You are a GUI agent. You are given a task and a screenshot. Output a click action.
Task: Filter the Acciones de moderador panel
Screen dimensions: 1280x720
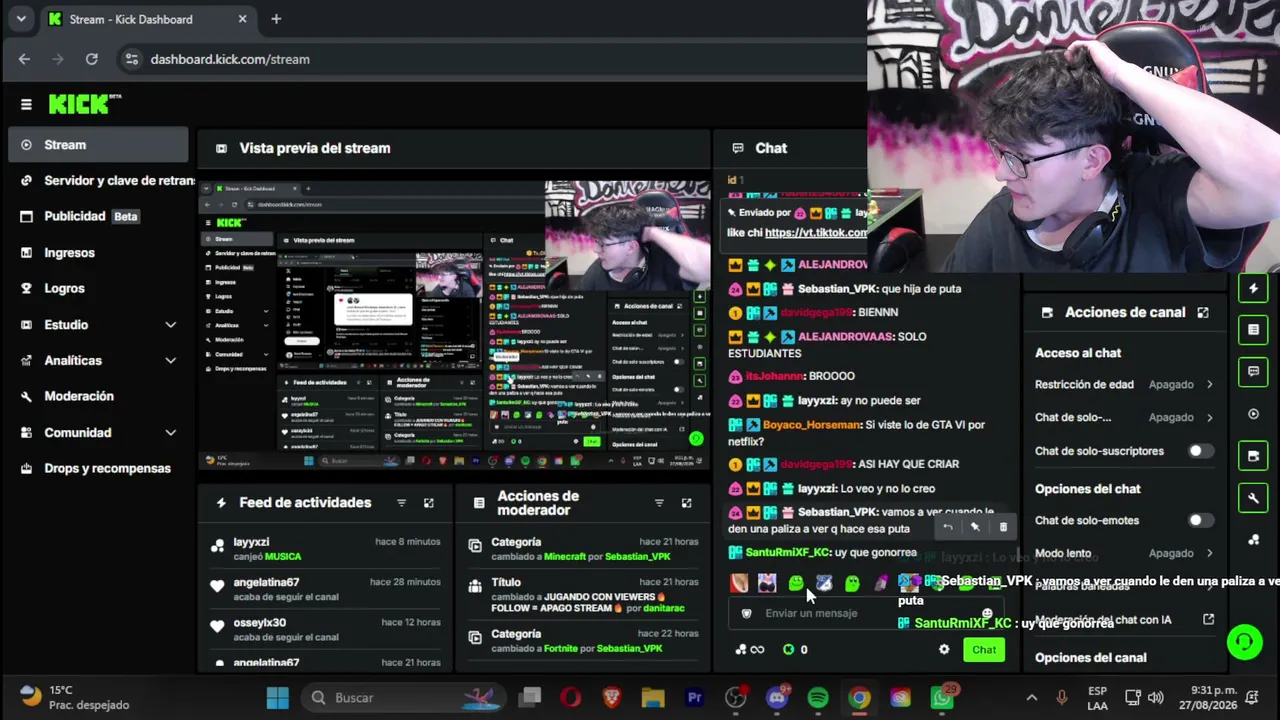[x=659, y=503]
